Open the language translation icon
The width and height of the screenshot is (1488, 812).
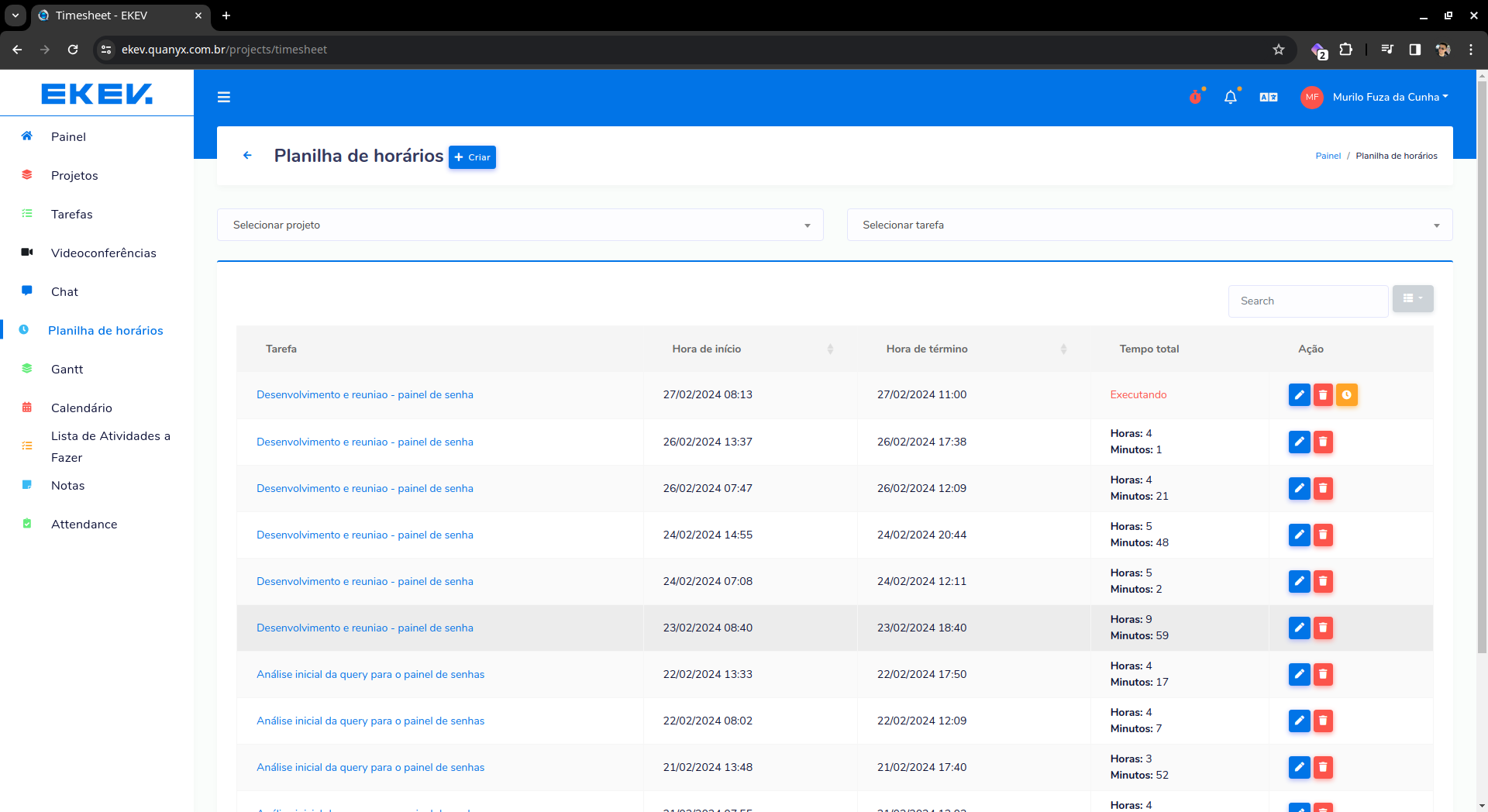point(1269,97)
